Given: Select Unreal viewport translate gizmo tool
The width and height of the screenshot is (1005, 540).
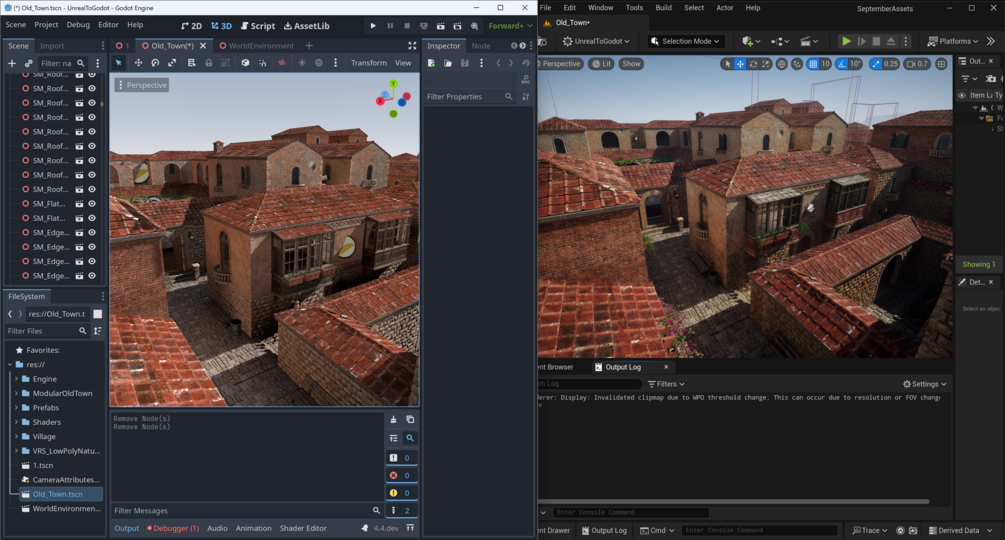Looking at the screenshot, I should (x=740, y=64).
